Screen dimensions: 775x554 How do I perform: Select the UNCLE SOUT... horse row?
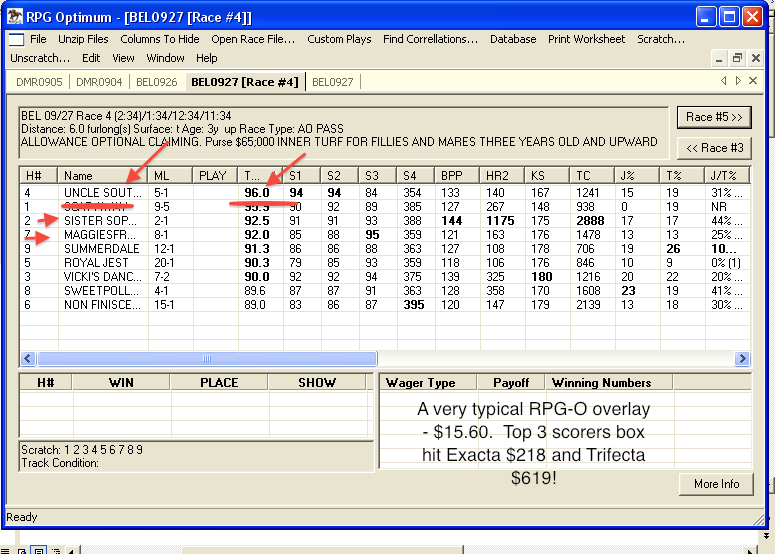tap(385, 193)
